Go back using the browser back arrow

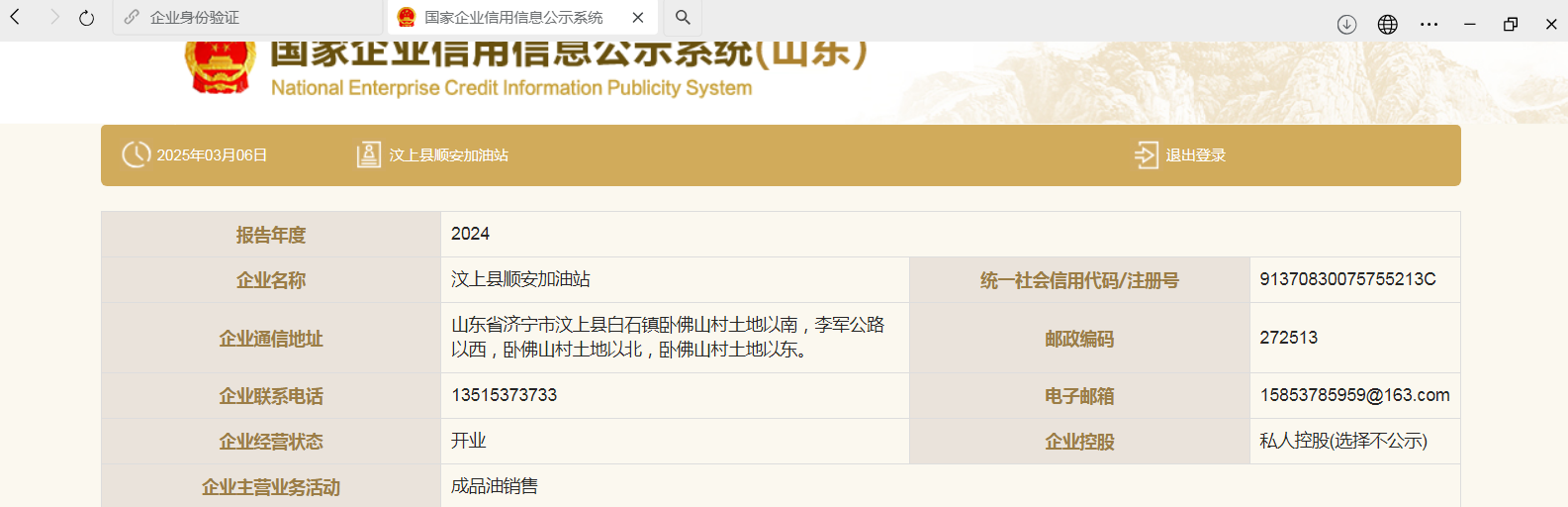tap(15, 17)
